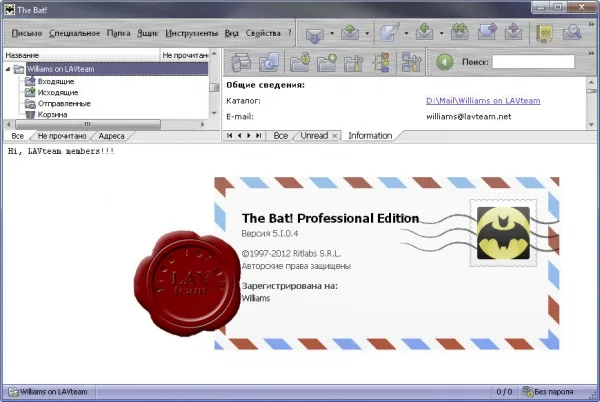Click the scheduler clock icon

(x=269, y=62)
